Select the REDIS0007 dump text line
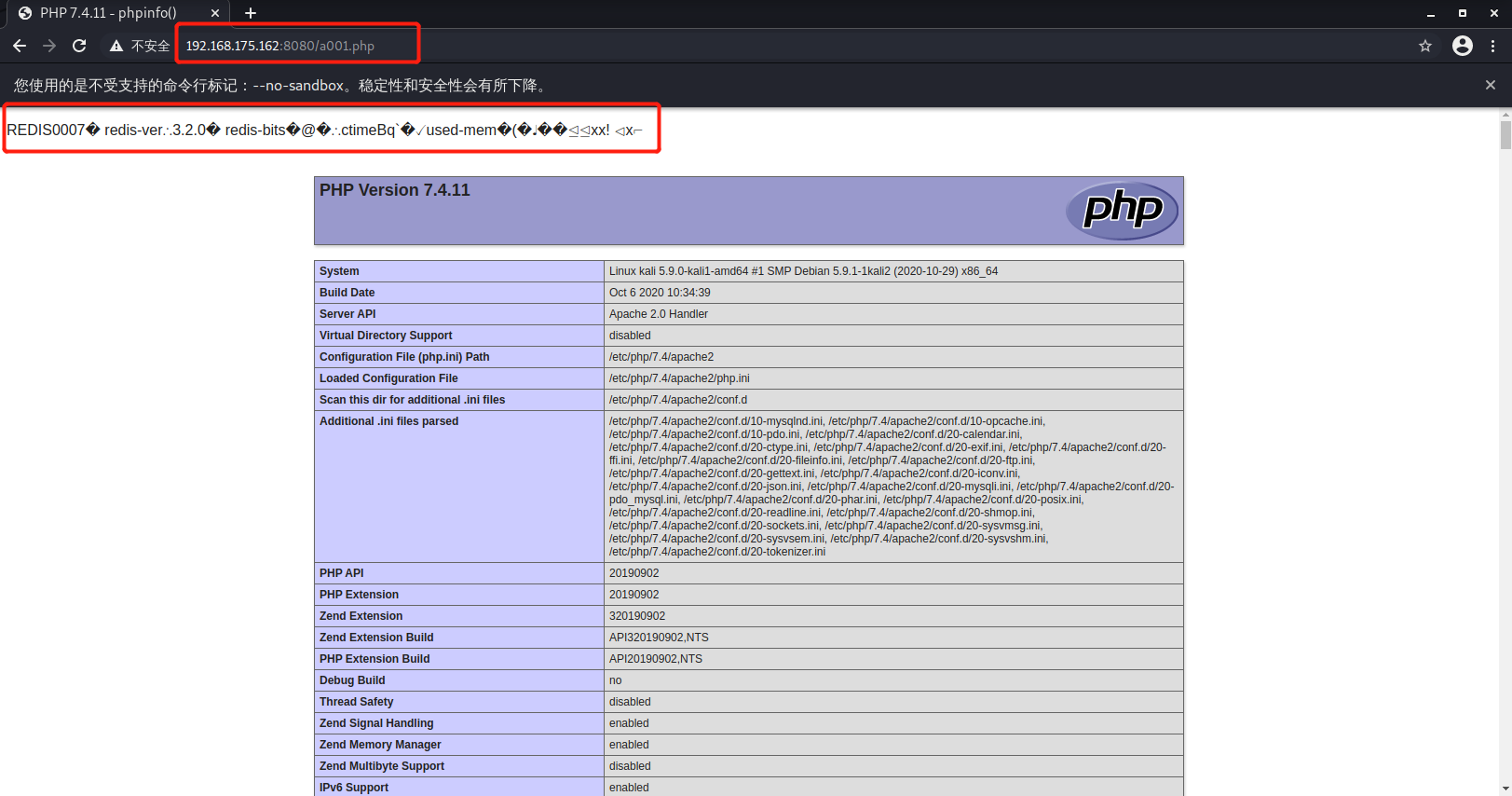The height and width of the screenshot is (796, 1512). [x=324, y=130]
